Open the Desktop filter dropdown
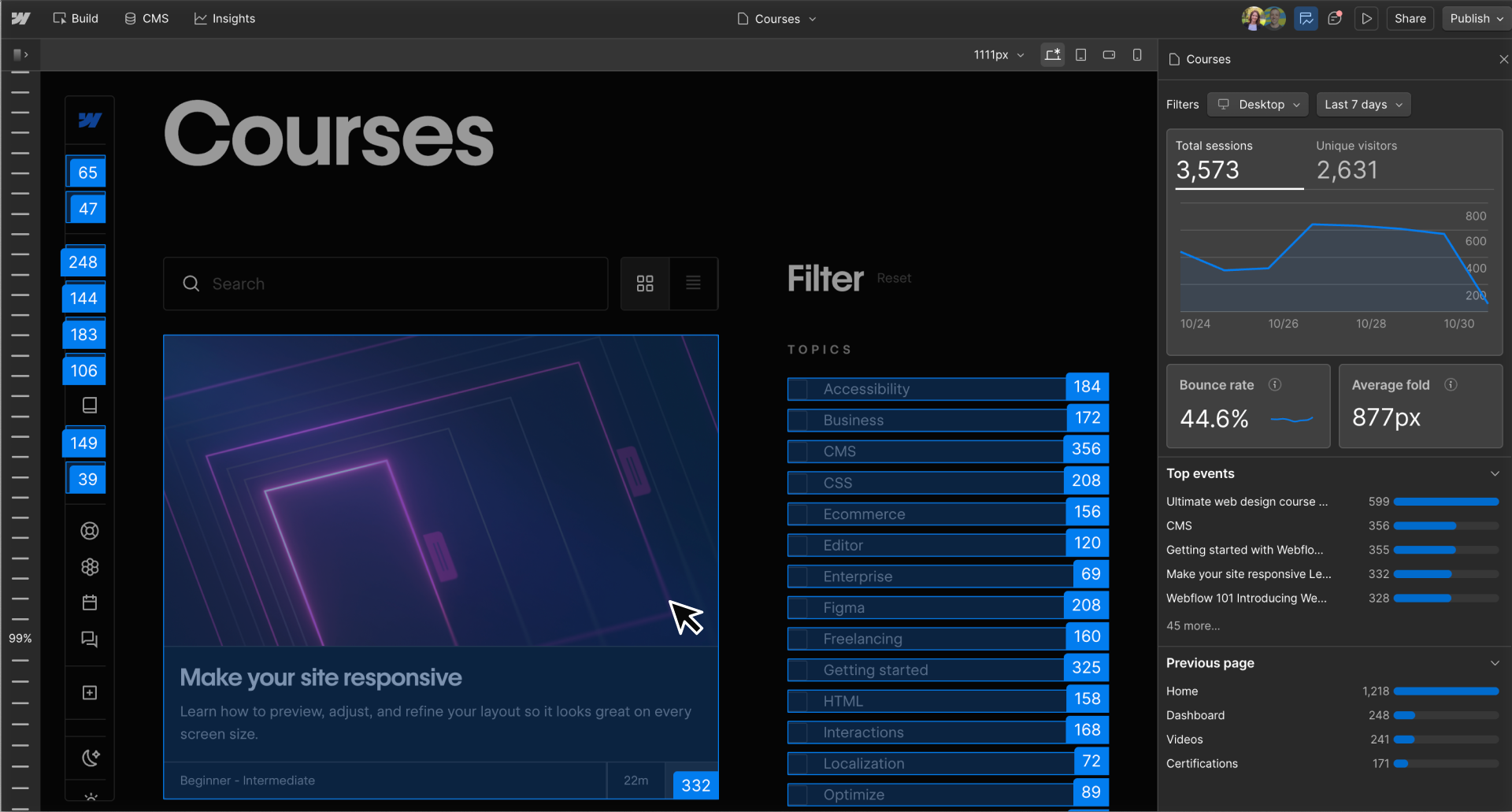This screenshot has height=812, width=1512. [1257, 104]
